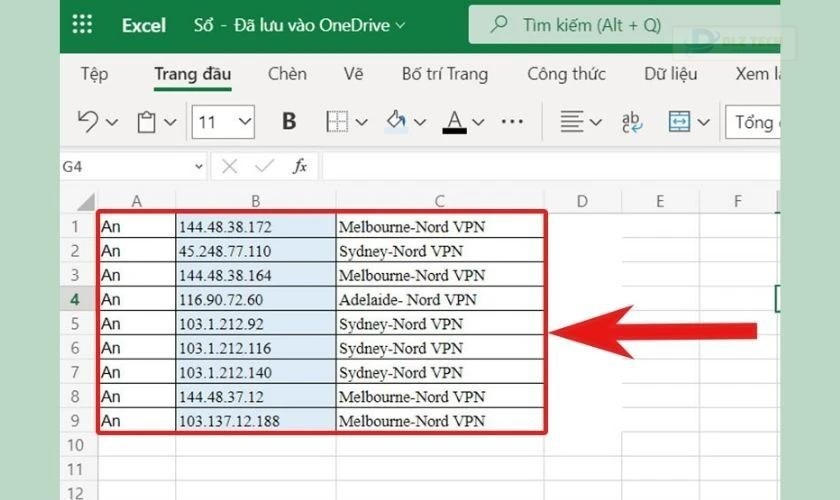This screenshot has width=840, height=500.
Task: Expand the Font color dropdown arrow
Action: click(x=478, y=123)
